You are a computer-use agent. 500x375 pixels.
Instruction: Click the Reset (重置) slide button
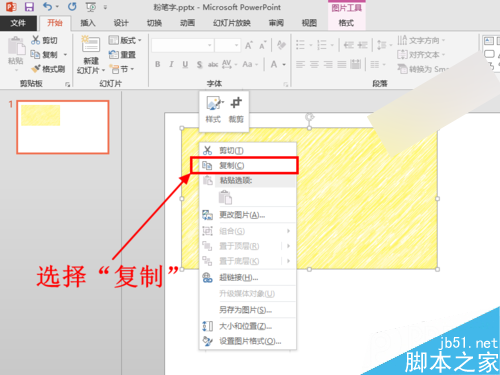[122, 55]
